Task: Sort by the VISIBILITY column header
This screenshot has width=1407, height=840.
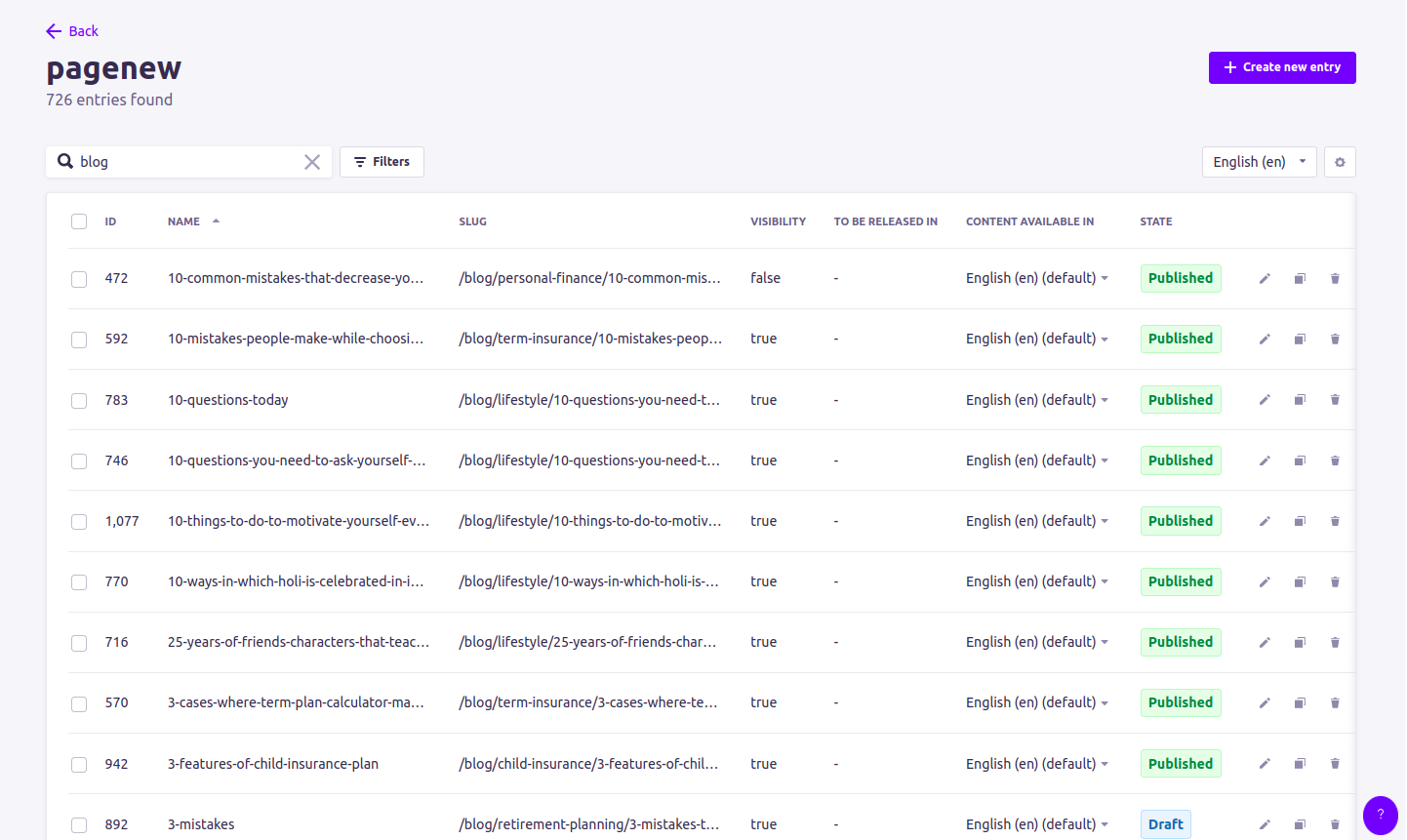Action: click(778, 221)
